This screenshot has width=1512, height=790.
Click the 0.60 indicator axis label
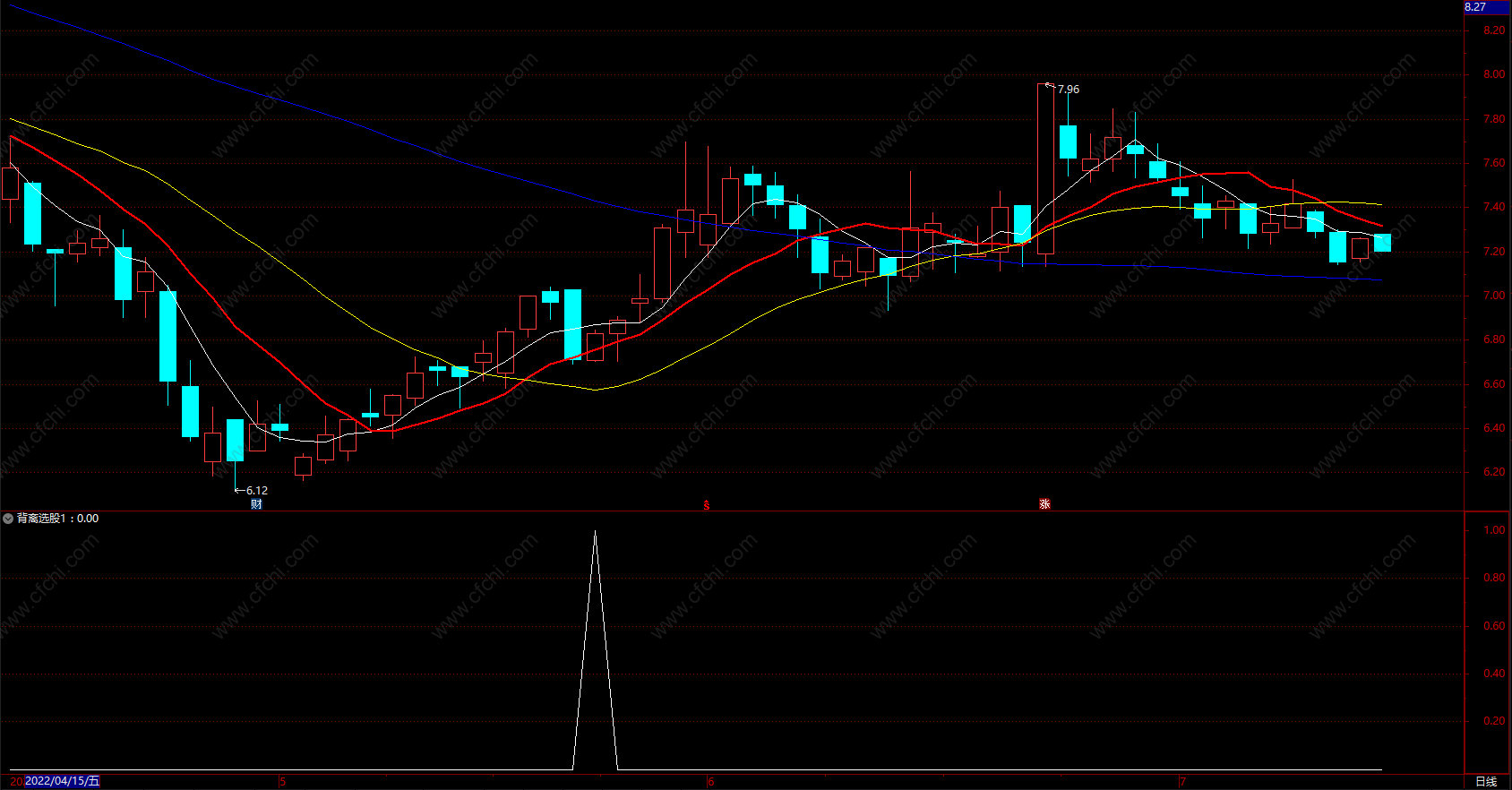coord(1494,626)
